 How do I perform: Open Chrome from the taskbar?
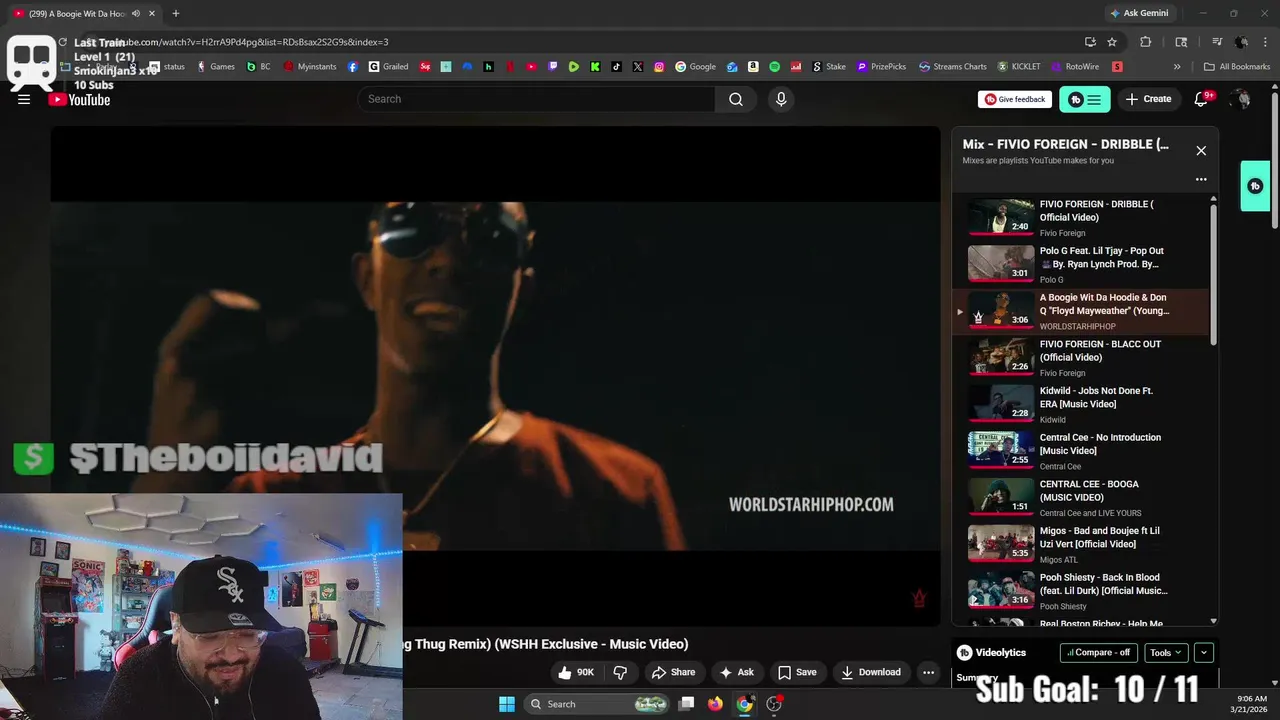[x=744, y=704]
